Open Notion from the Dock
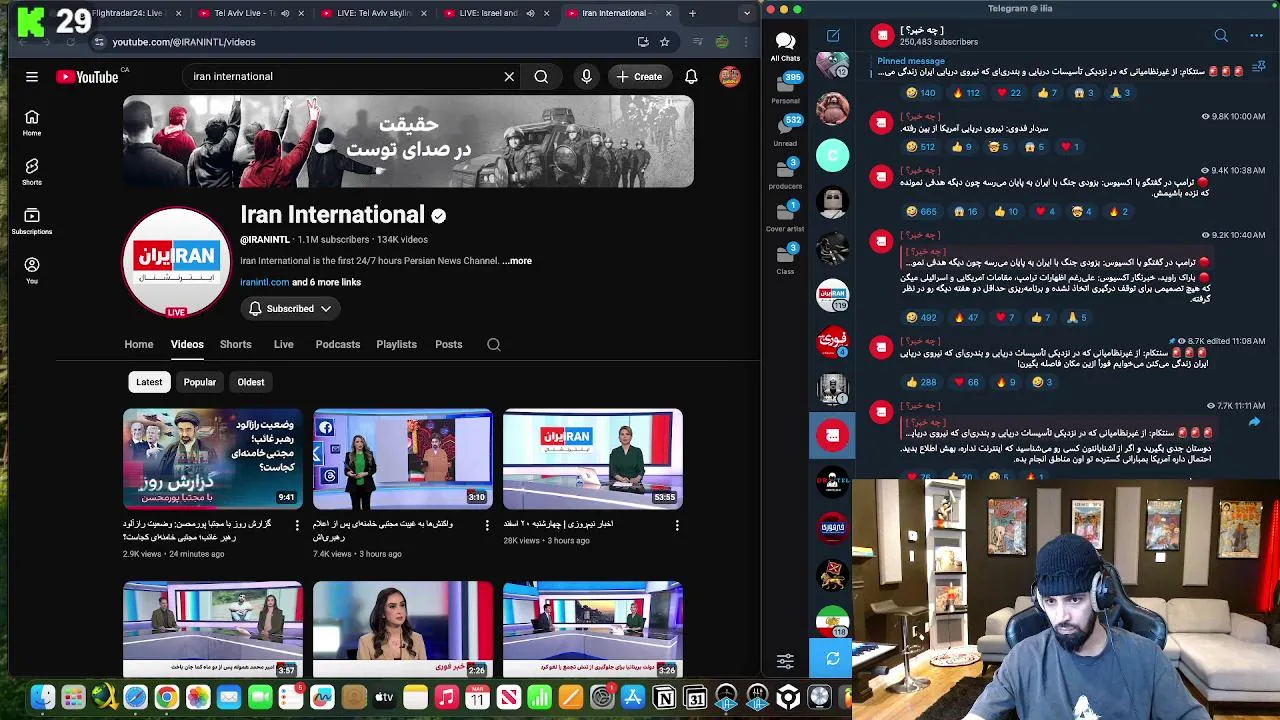 click(x=664, y=697)
